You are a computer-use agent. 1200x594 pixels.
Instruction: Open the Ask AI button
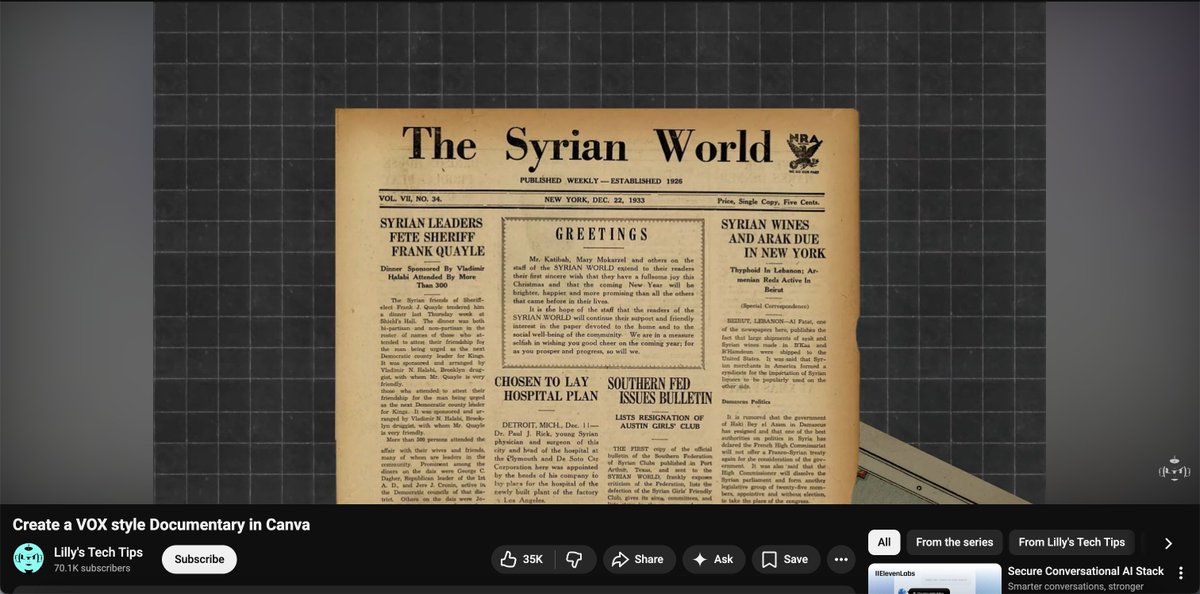coord(714,559)
